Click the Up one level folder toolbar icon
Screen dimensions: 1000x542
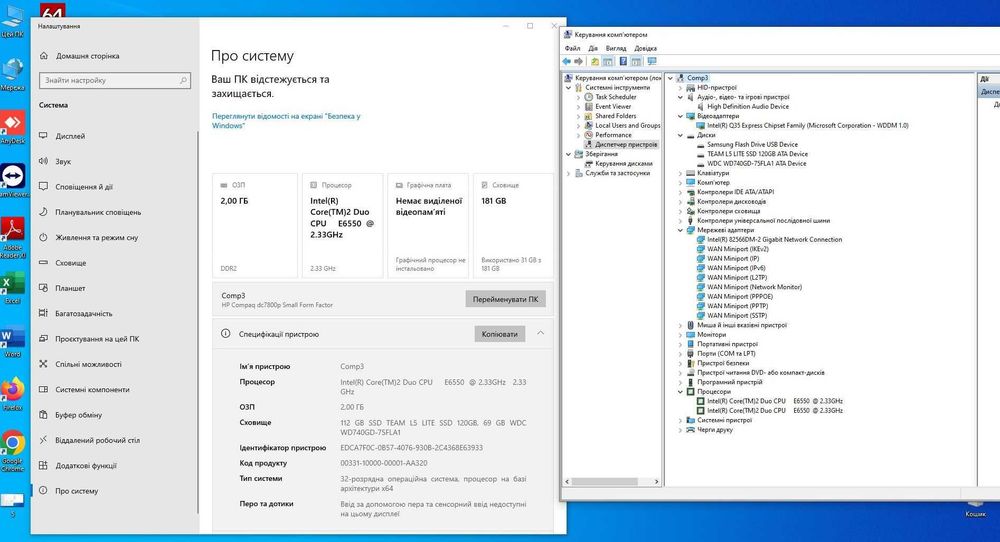[x=595, y=62]
